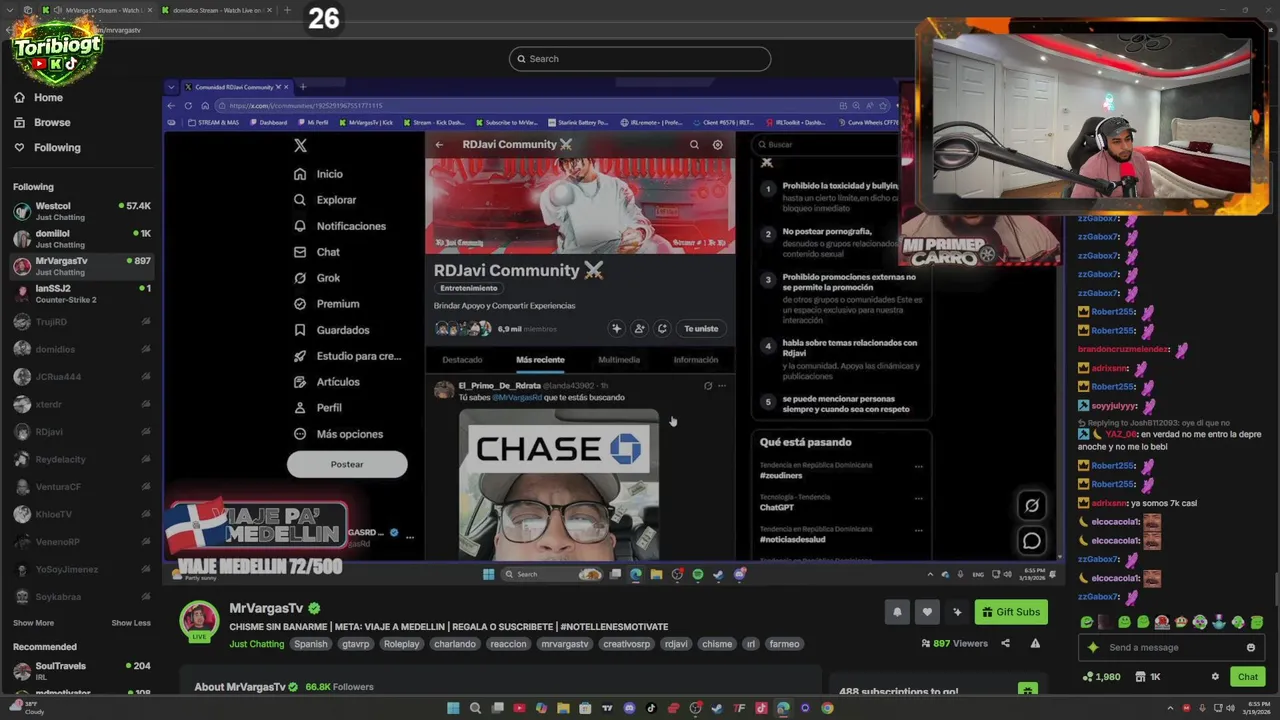Click the verified badge next to MrVargasTv title
The height and width of the screenshot is (720, 1280).
point(314,608)
